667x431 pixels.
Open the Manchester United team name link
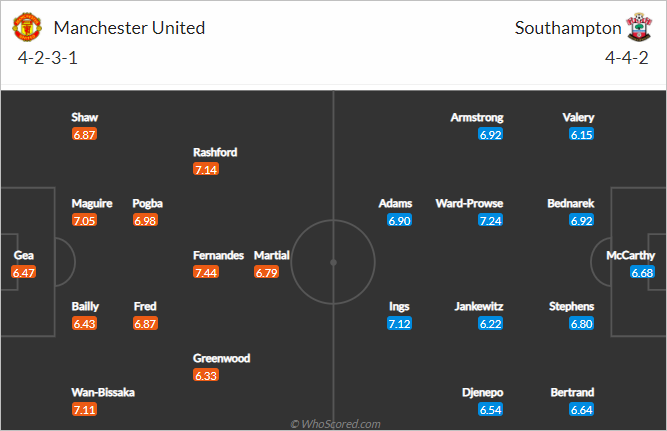tap(129, 28)
